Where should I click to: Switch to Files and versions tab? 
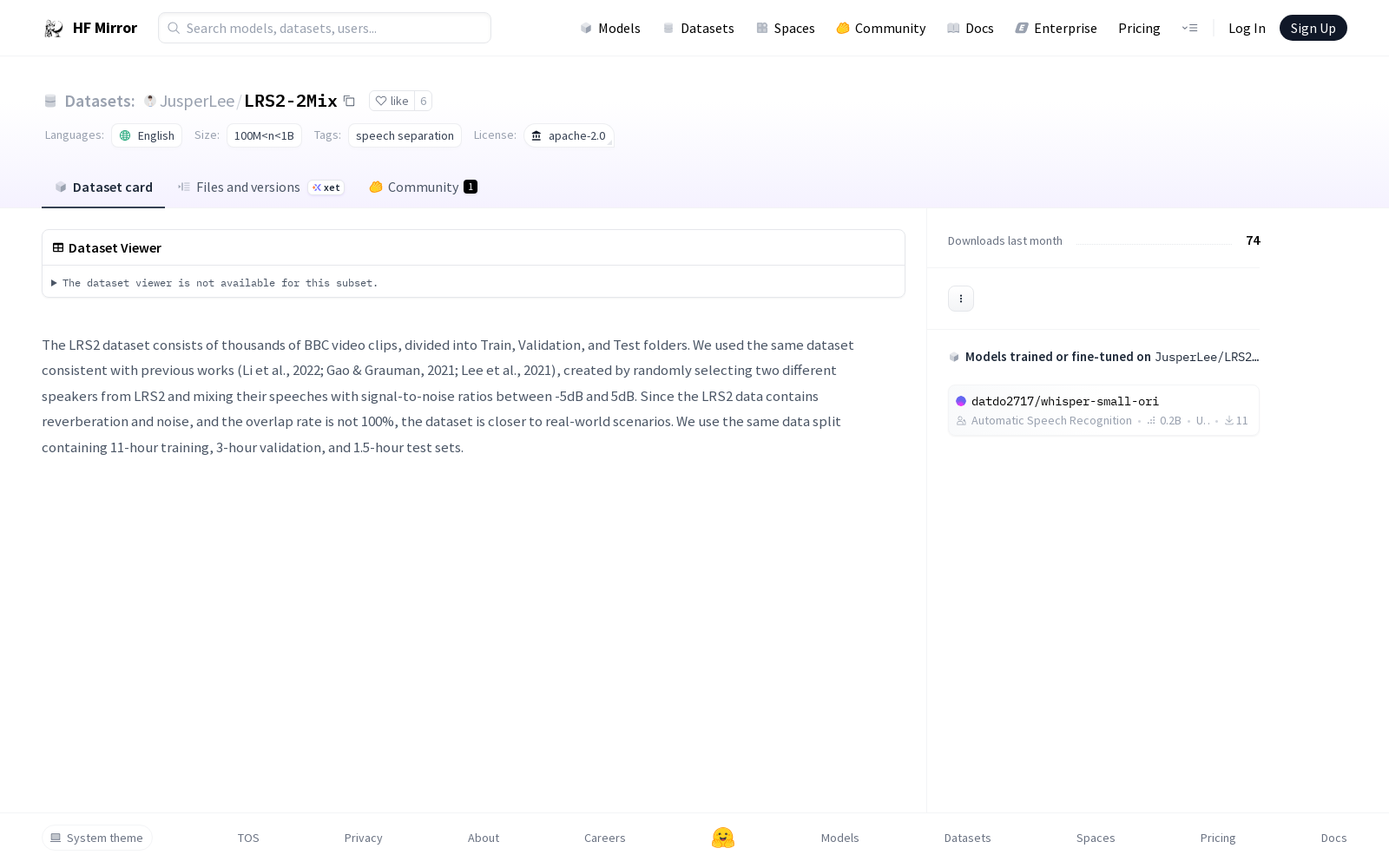pyautogui.click(x=260, y=187)
